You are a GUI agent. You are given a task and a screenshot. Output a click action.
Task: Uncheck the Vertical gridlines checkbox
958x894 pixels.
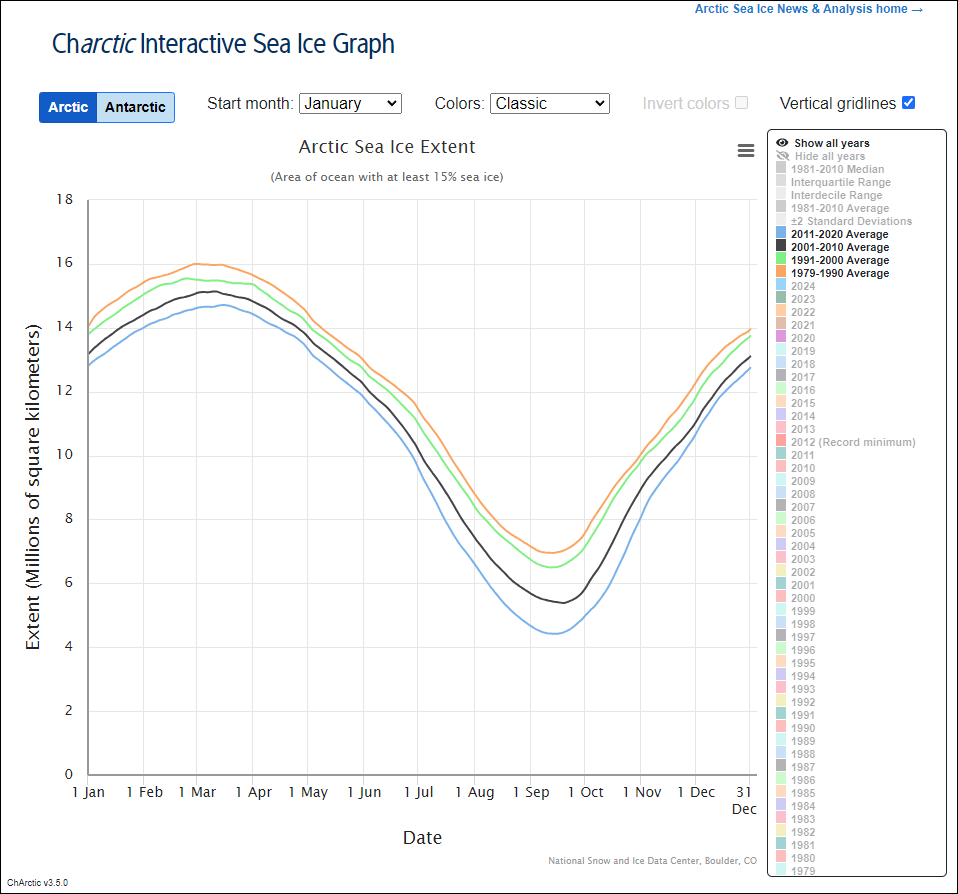[x=908, y=103]
